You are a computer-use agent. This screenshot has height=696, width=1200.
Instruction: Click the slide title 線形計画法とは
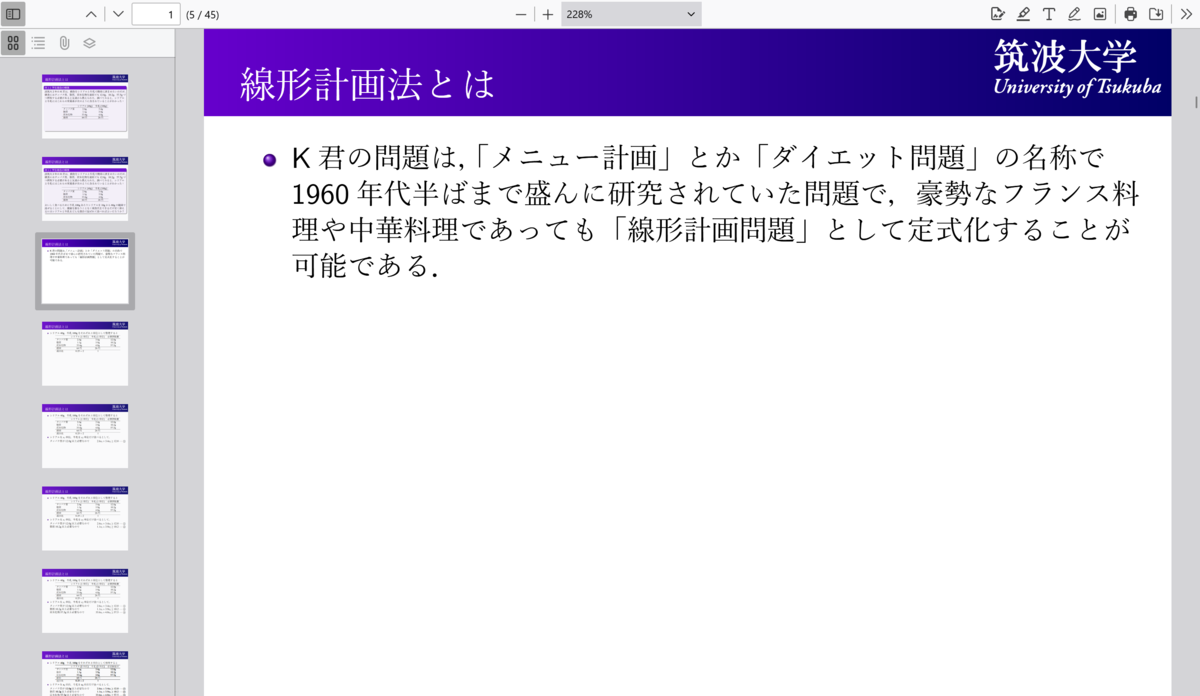point(368,84)
